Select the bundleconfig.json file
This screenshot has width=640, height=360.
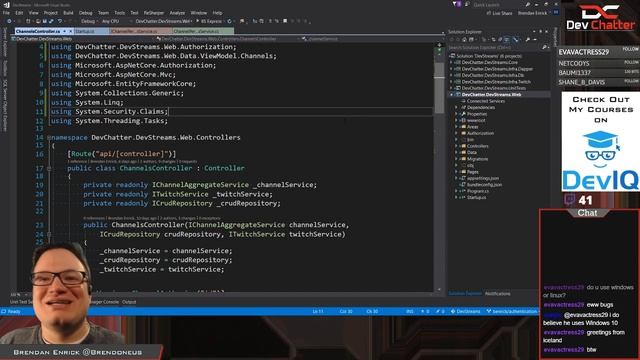click(x=484, y=184)
